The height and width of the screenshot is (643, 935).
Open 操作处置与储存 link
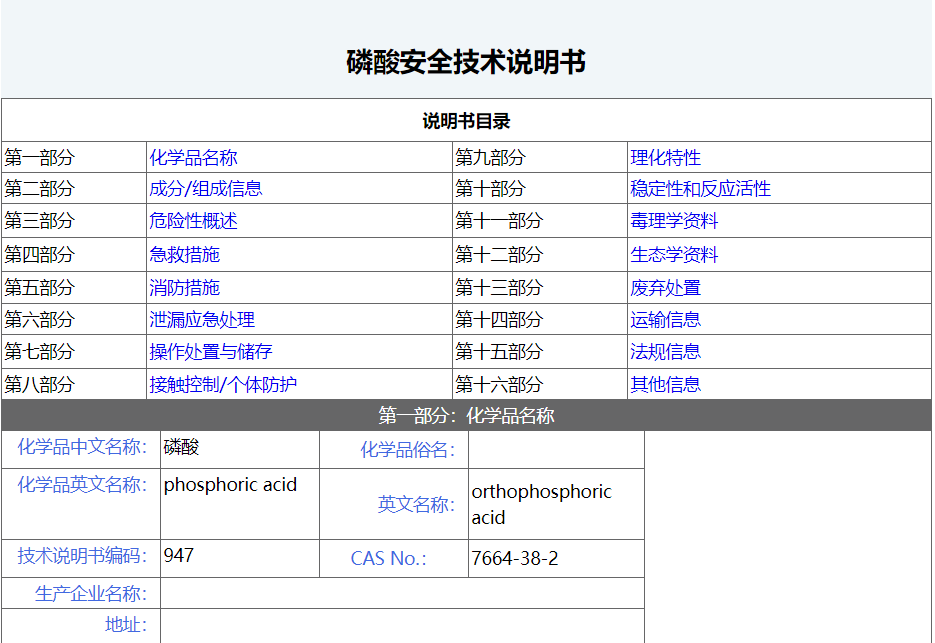click(210, 351)
